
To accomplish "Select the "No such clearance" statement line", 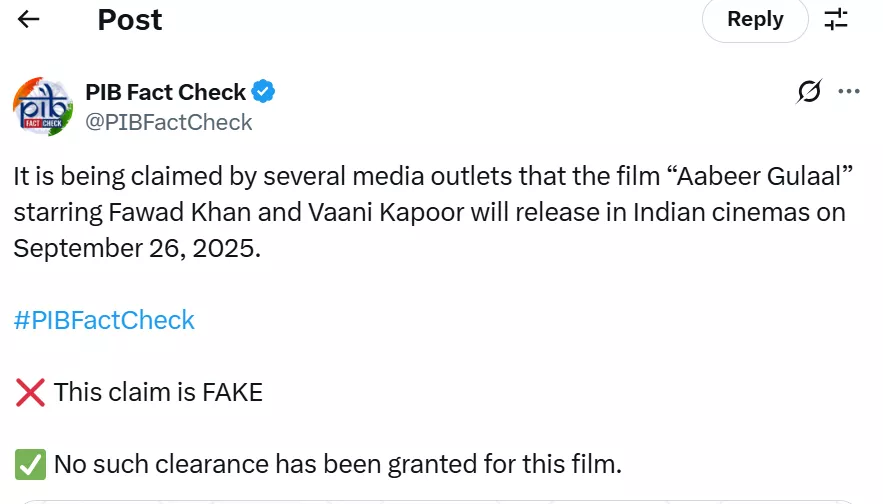I will pos(337,464).
